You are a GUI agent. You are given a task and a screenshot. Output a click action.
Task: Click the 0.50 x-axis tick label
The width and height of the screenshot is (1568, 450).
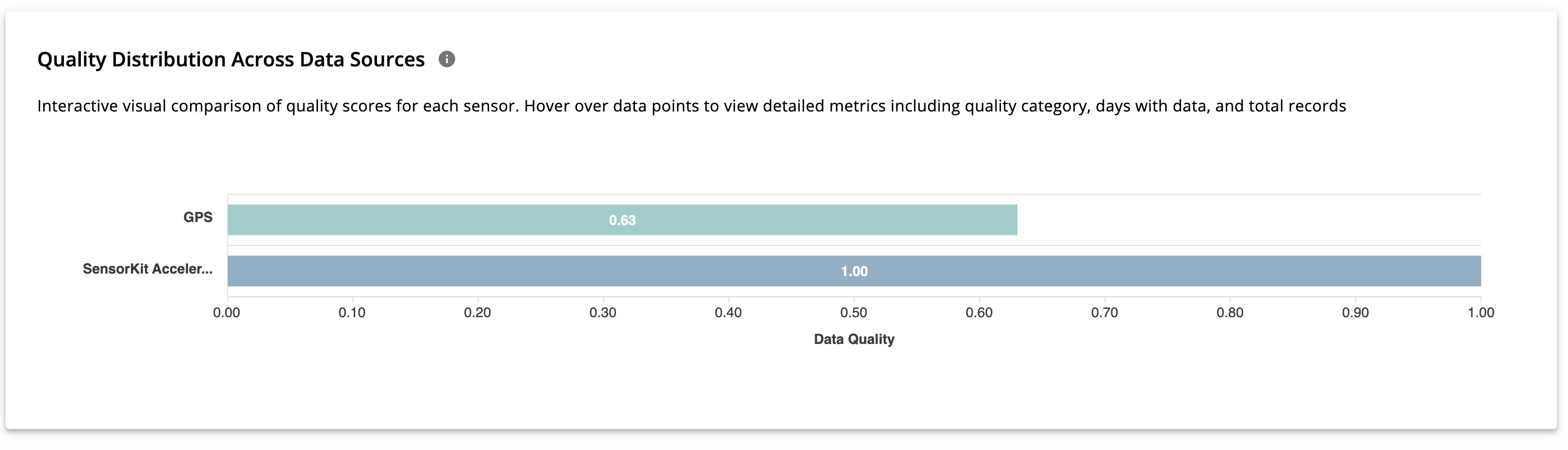(853, 313)
